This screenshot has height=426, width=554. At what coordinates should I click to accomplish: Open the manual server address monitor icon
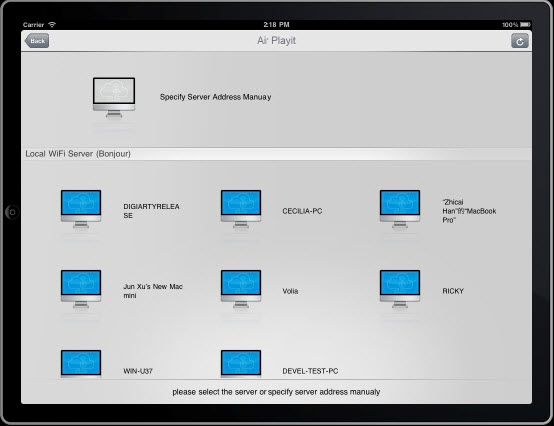tap(114, 97)
